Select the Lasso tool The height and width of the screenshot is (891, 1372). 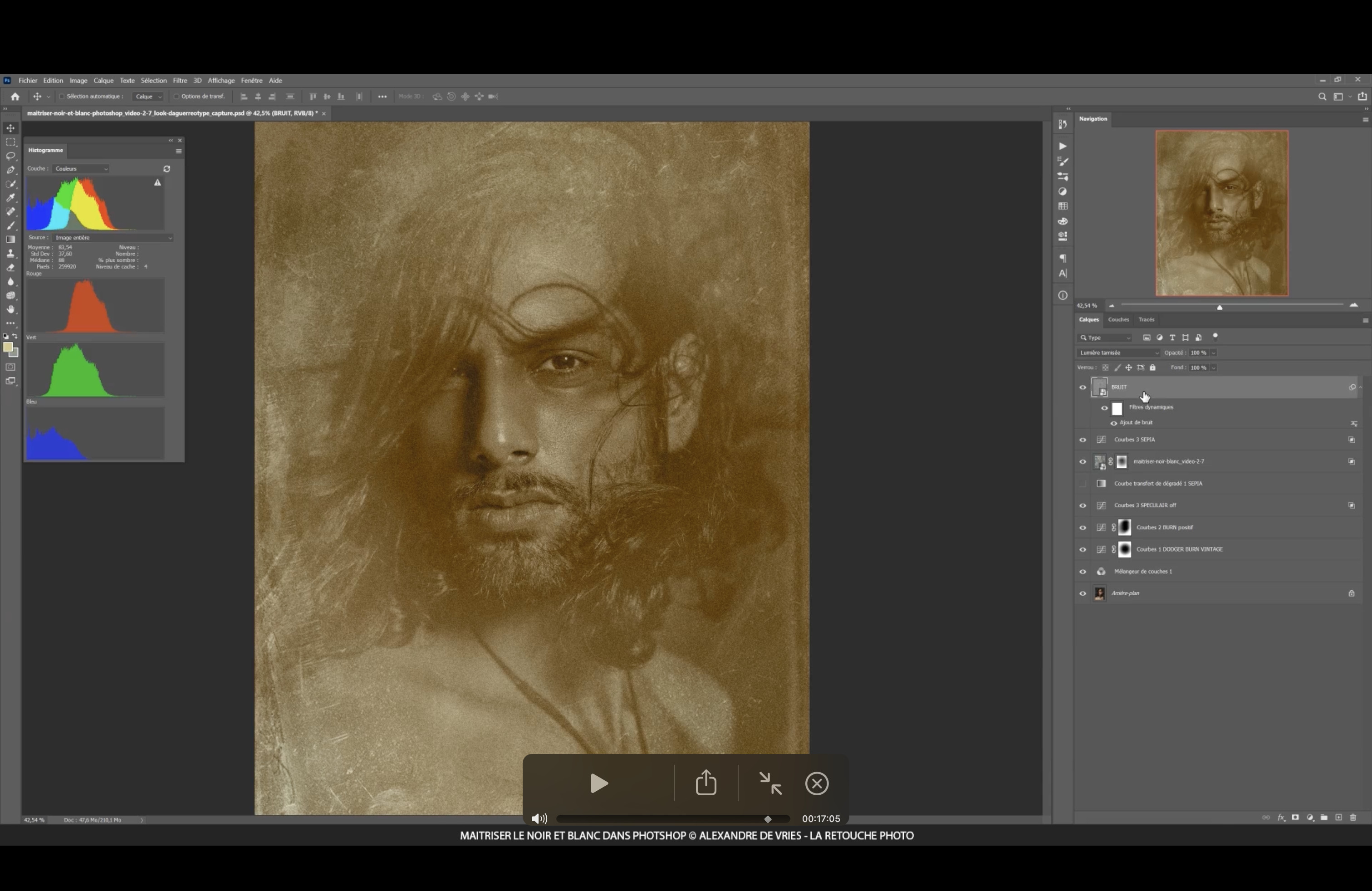[11, 156]
